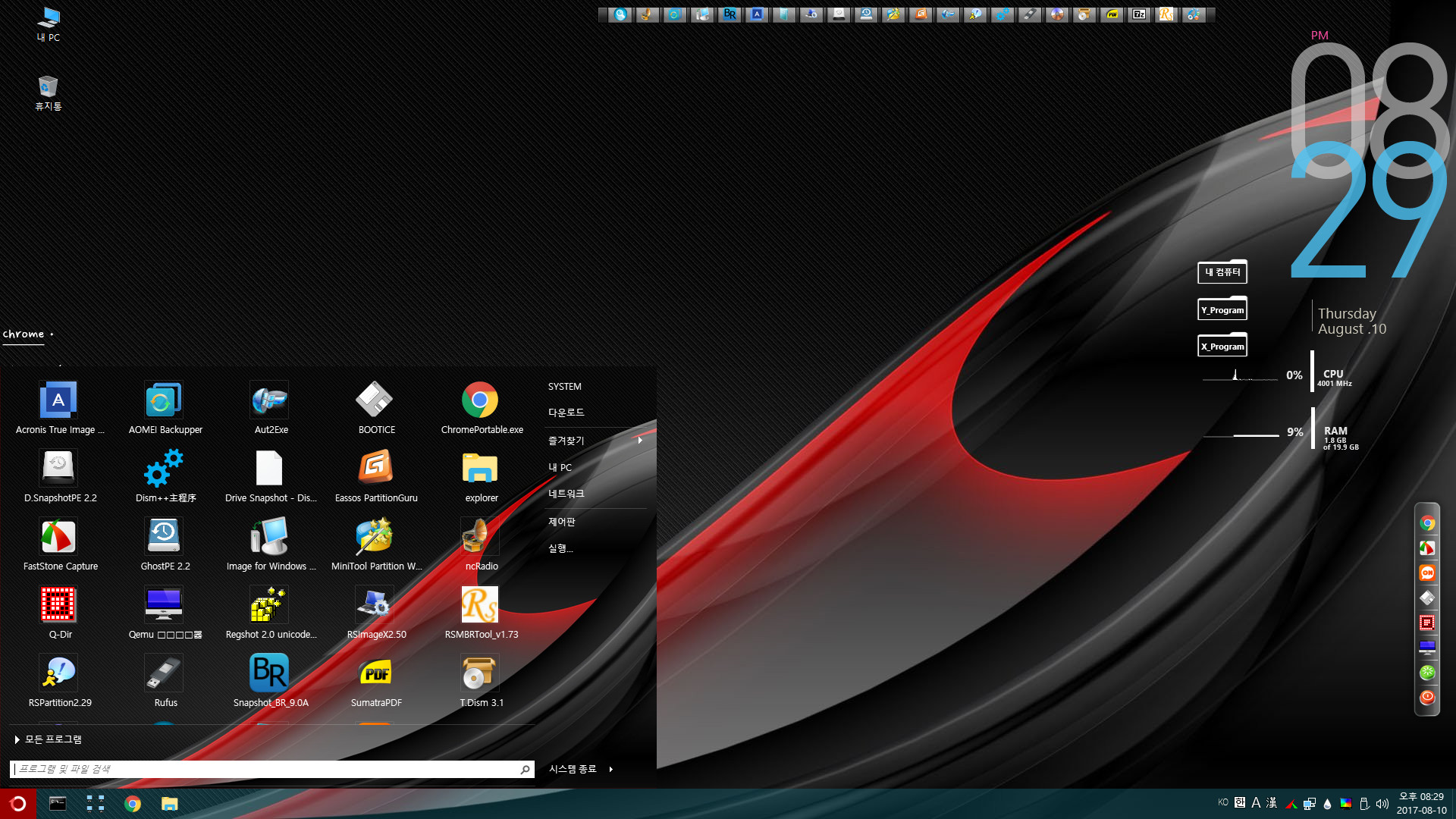This screenshot has width=1456, height=819.
Task: Click 7z icon in top launcher bar
Action: pos(1138,14)
